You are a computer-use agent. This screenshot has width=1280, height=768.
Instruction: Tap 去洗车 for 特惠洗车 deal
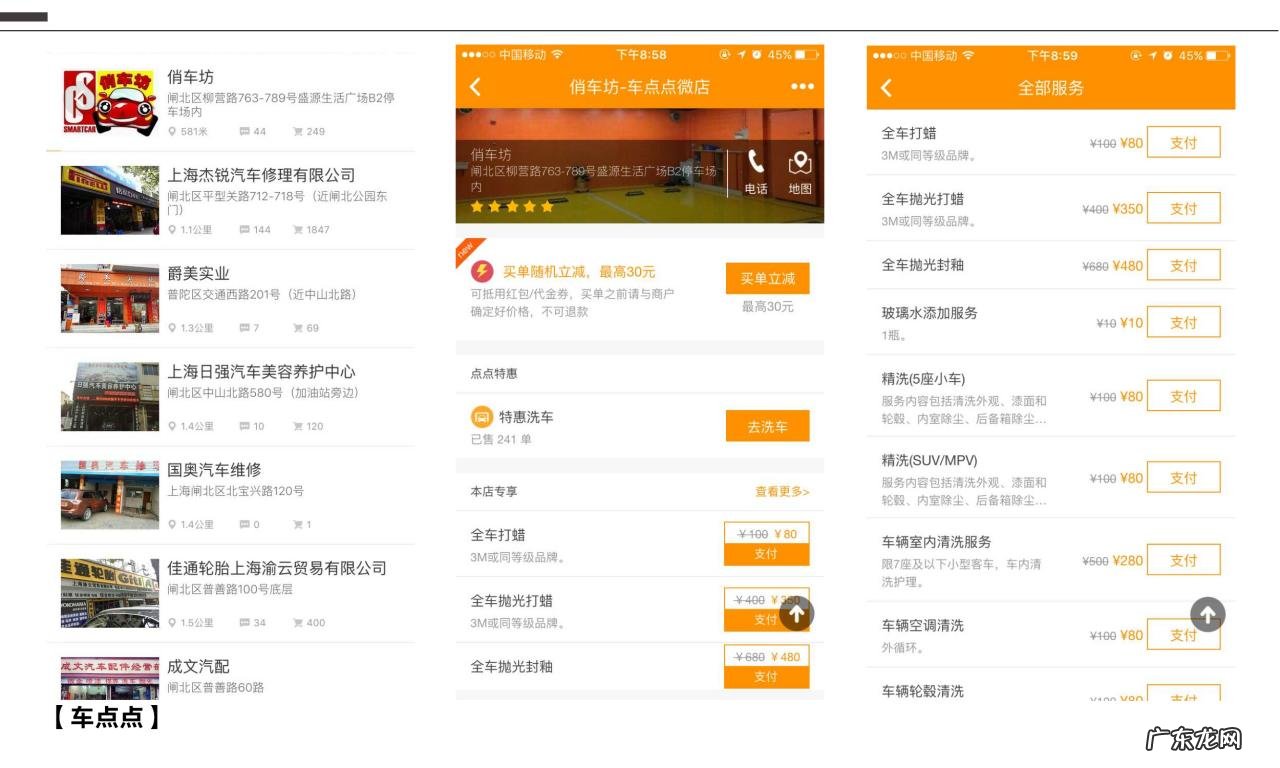click(766, 425)
